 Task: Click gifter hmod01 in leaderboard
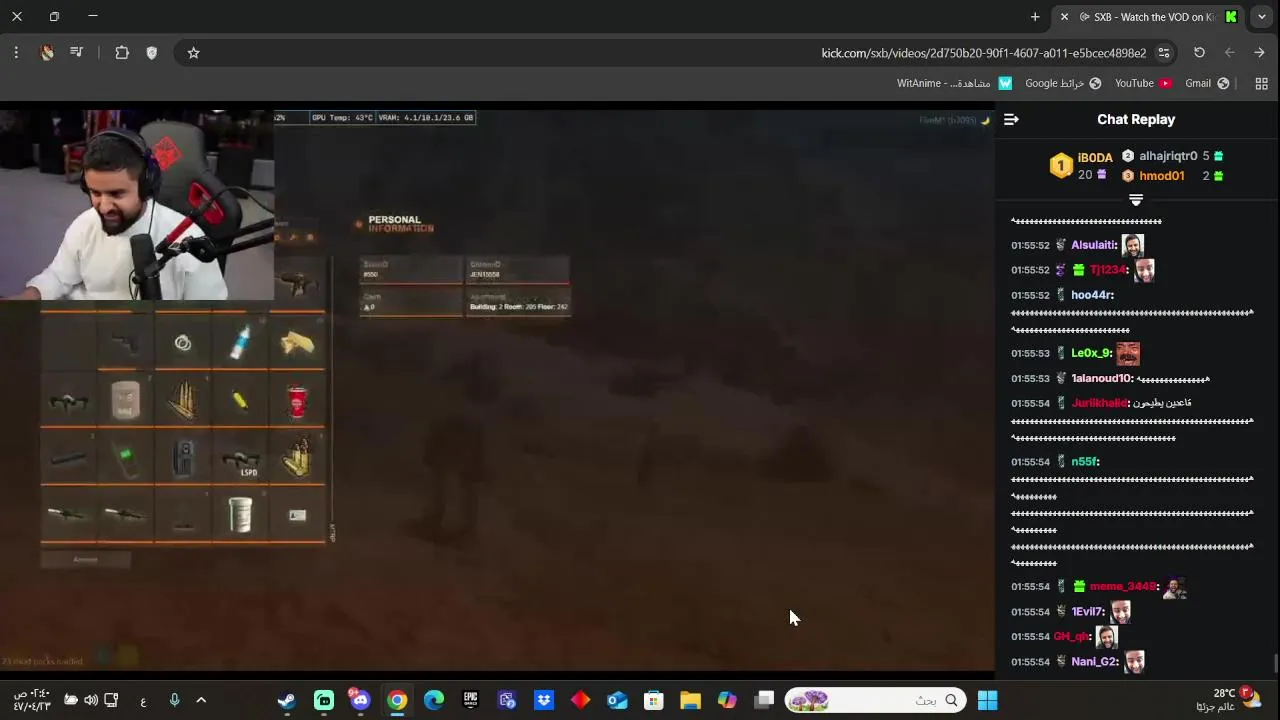pyautogui.click(x=1162, y=176)
